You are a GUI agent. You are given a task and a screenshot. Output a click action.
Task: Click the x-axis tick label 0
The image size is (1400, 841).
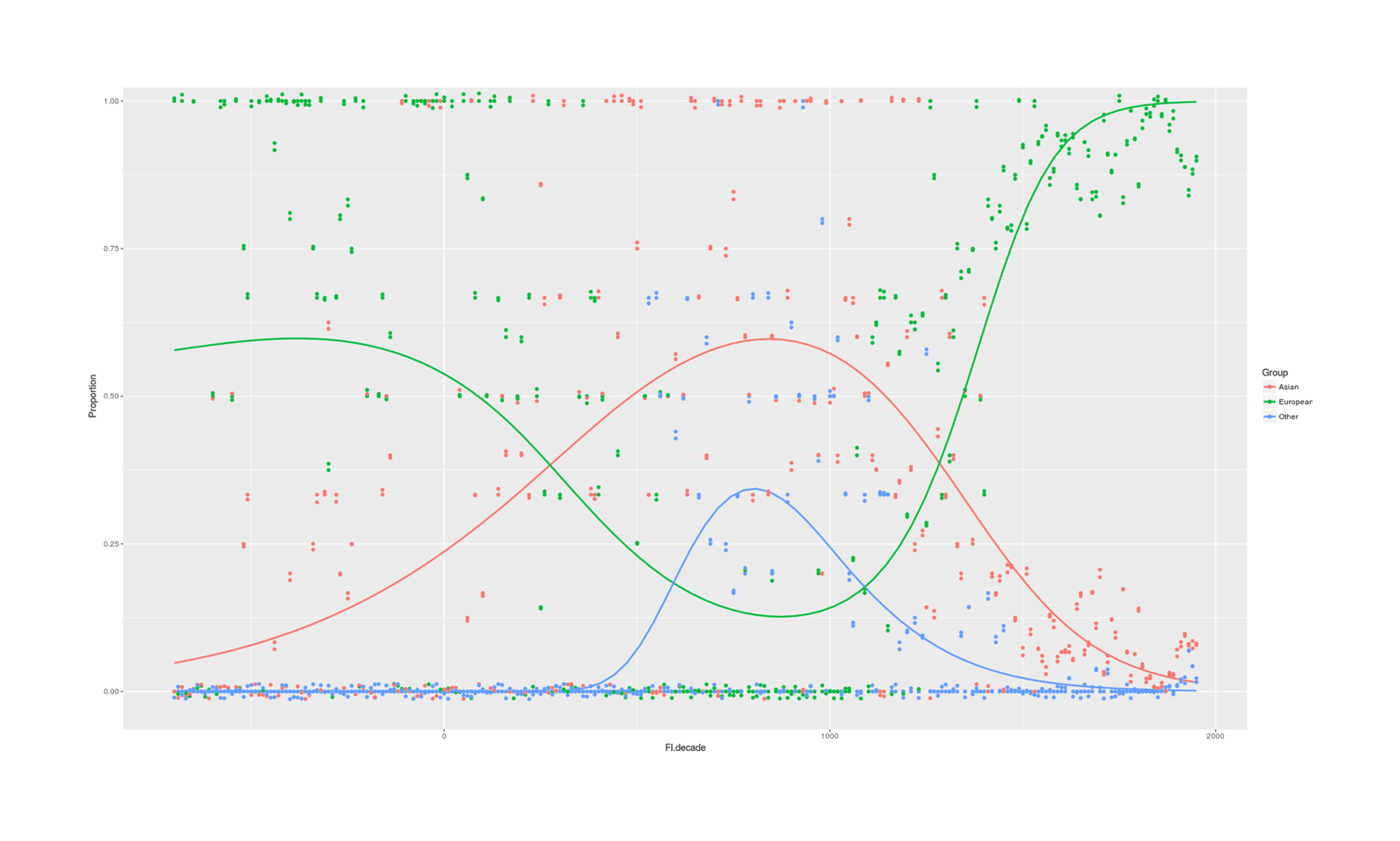[444, 736]
